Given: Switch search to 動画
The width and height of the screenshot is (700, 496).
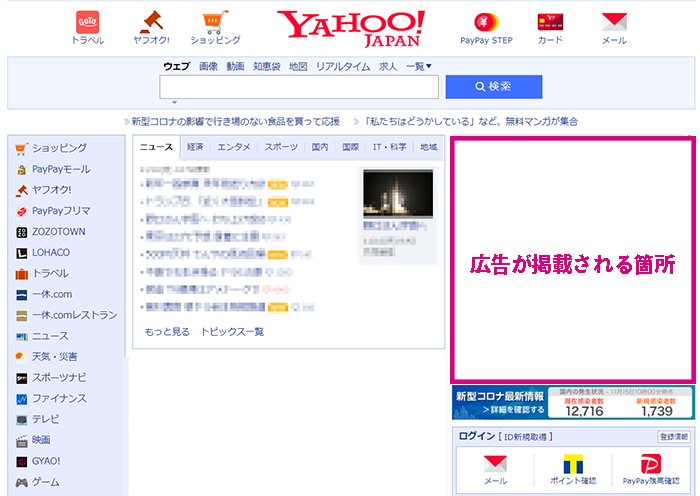Looking at the screenshot, I should tap(235, 67).
